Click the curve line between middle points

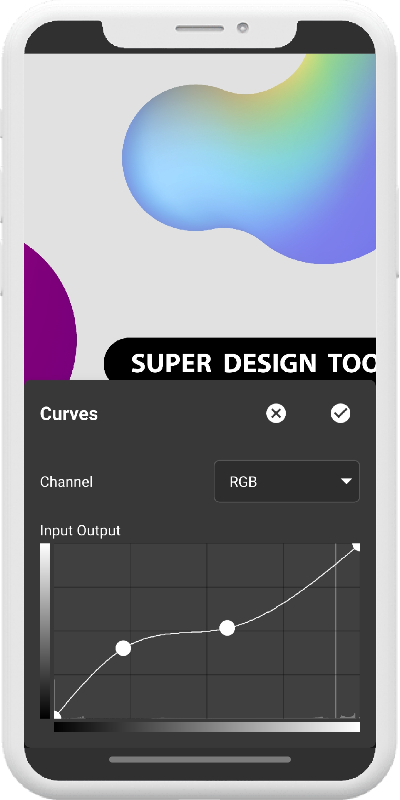click(x=176, y=633)
